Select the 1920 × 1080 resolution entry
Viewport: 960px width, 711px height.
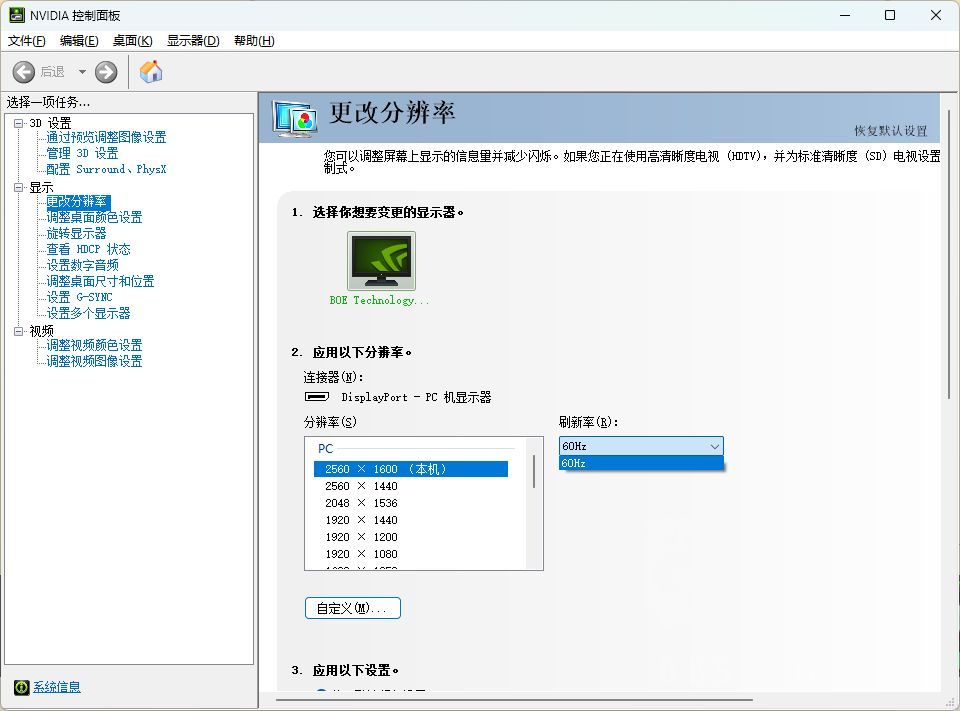[x=359, y=554]
